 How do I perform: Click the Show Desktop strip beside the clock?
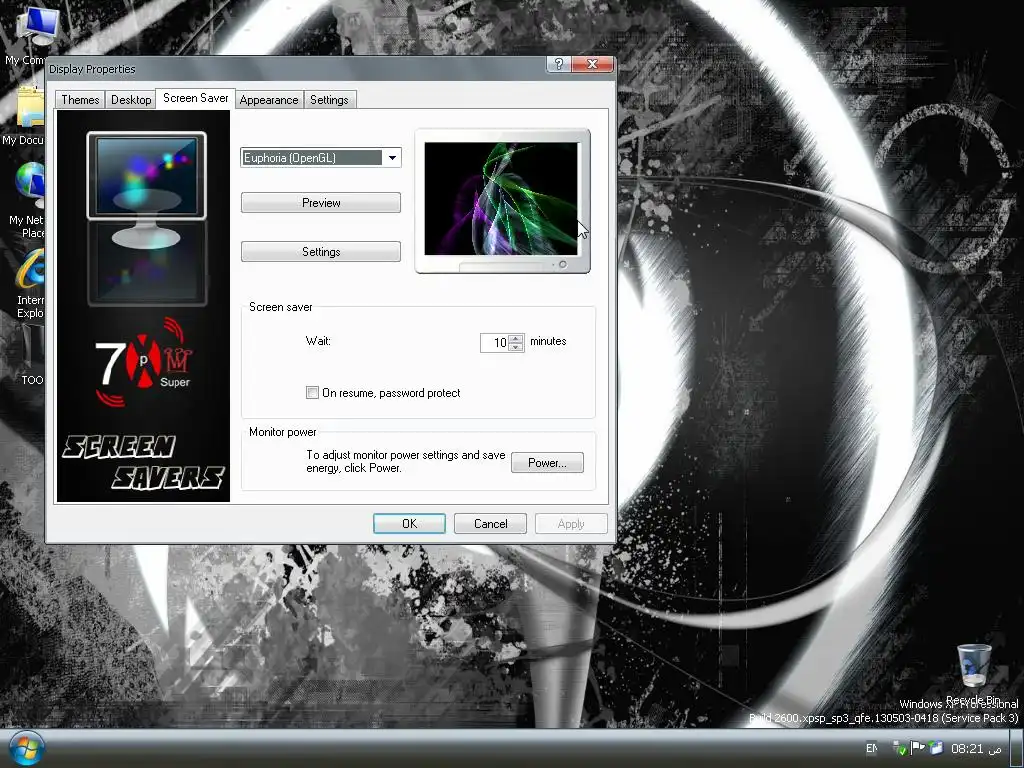[1016, 748]
